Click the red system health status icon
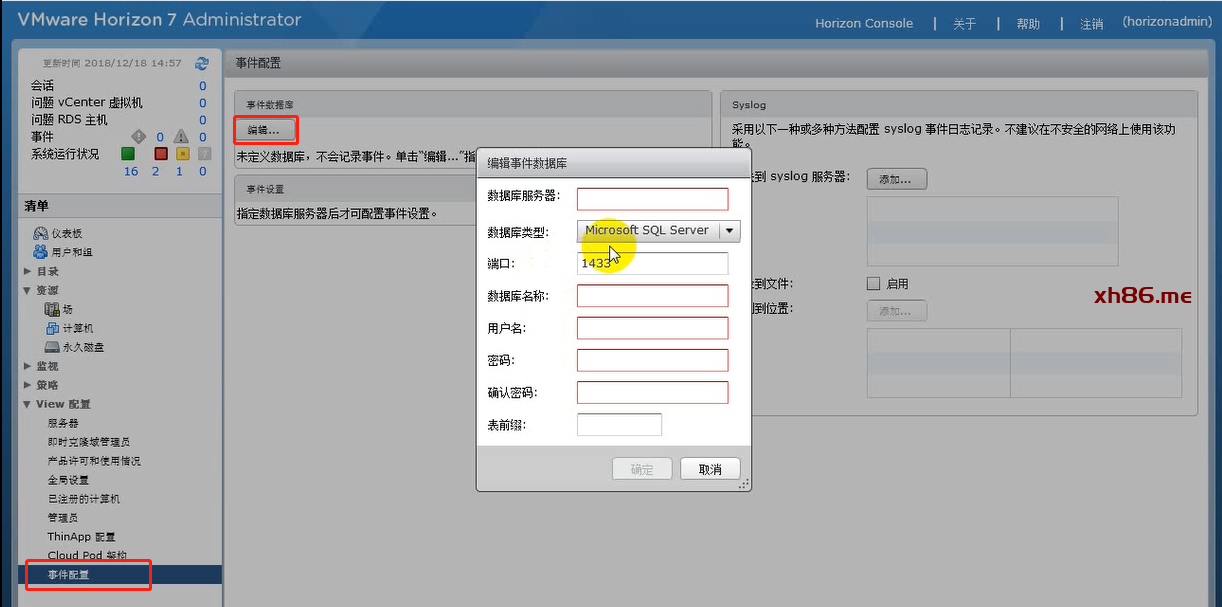The image size is (1222, 607). [x=160, y=154]
